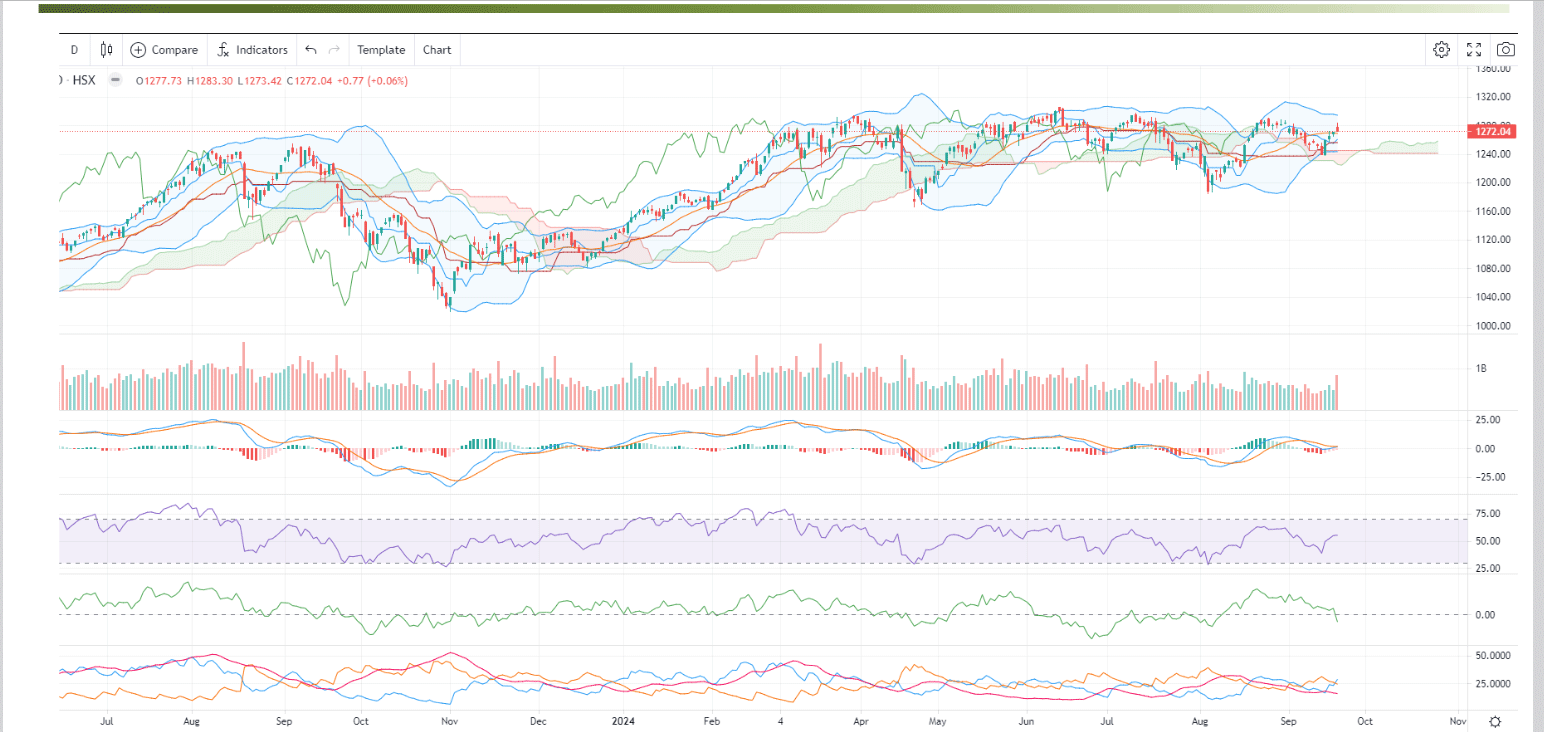Click the Compare button label

point(175,50)
